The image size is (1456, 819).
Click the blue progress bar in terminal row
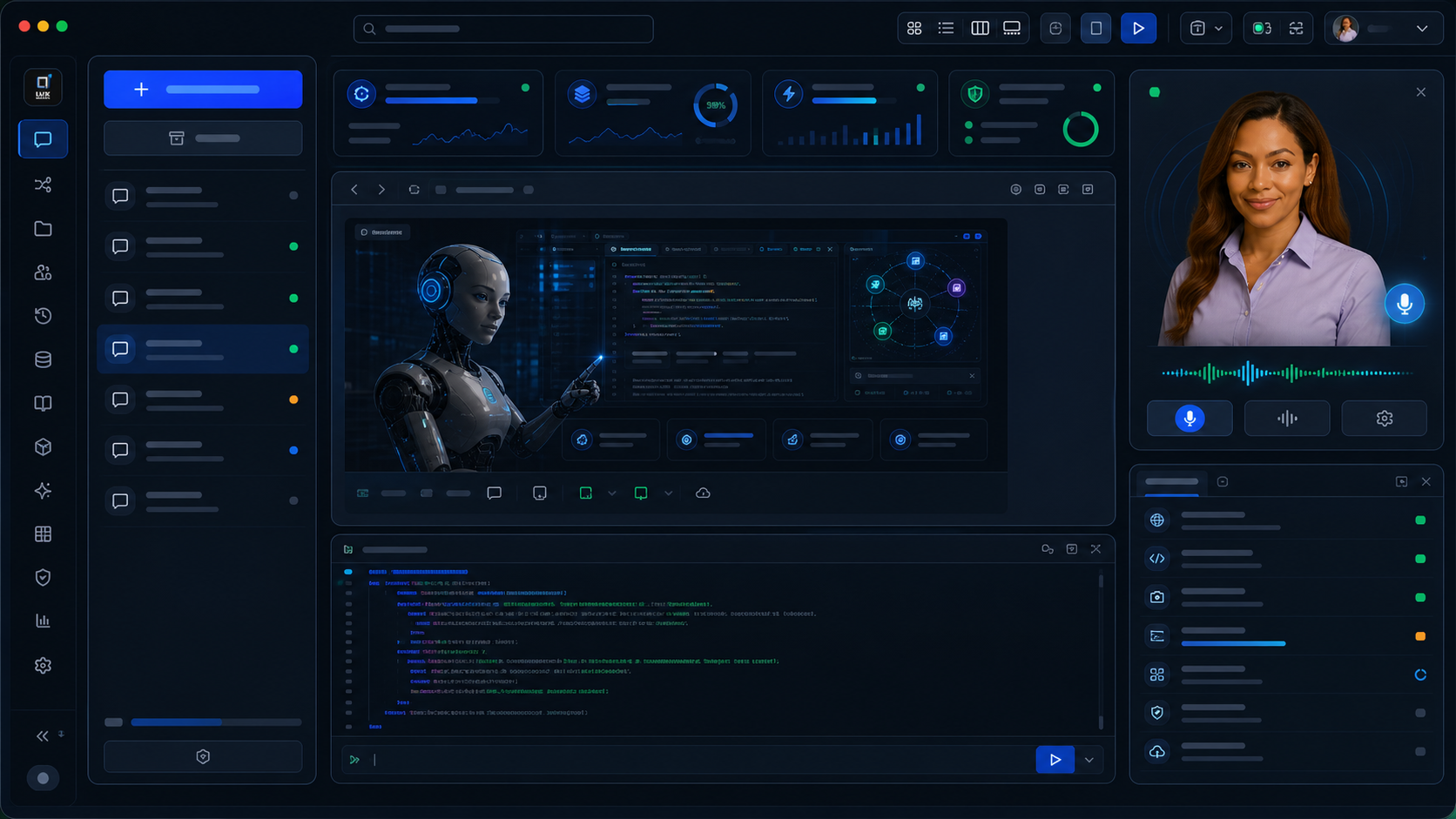(x=1234, y=643)
